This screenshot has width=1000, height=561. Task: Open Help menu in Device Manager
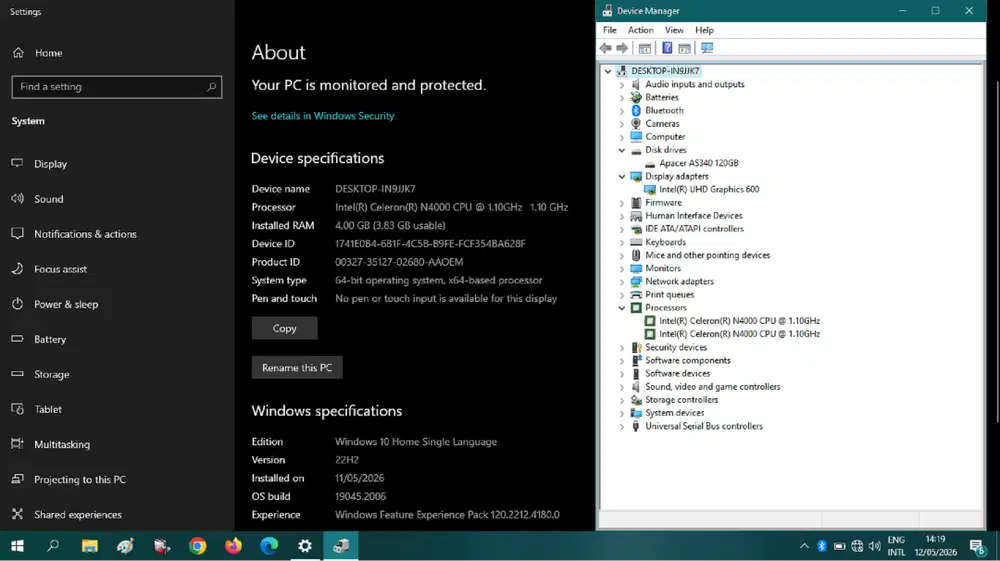704,30
